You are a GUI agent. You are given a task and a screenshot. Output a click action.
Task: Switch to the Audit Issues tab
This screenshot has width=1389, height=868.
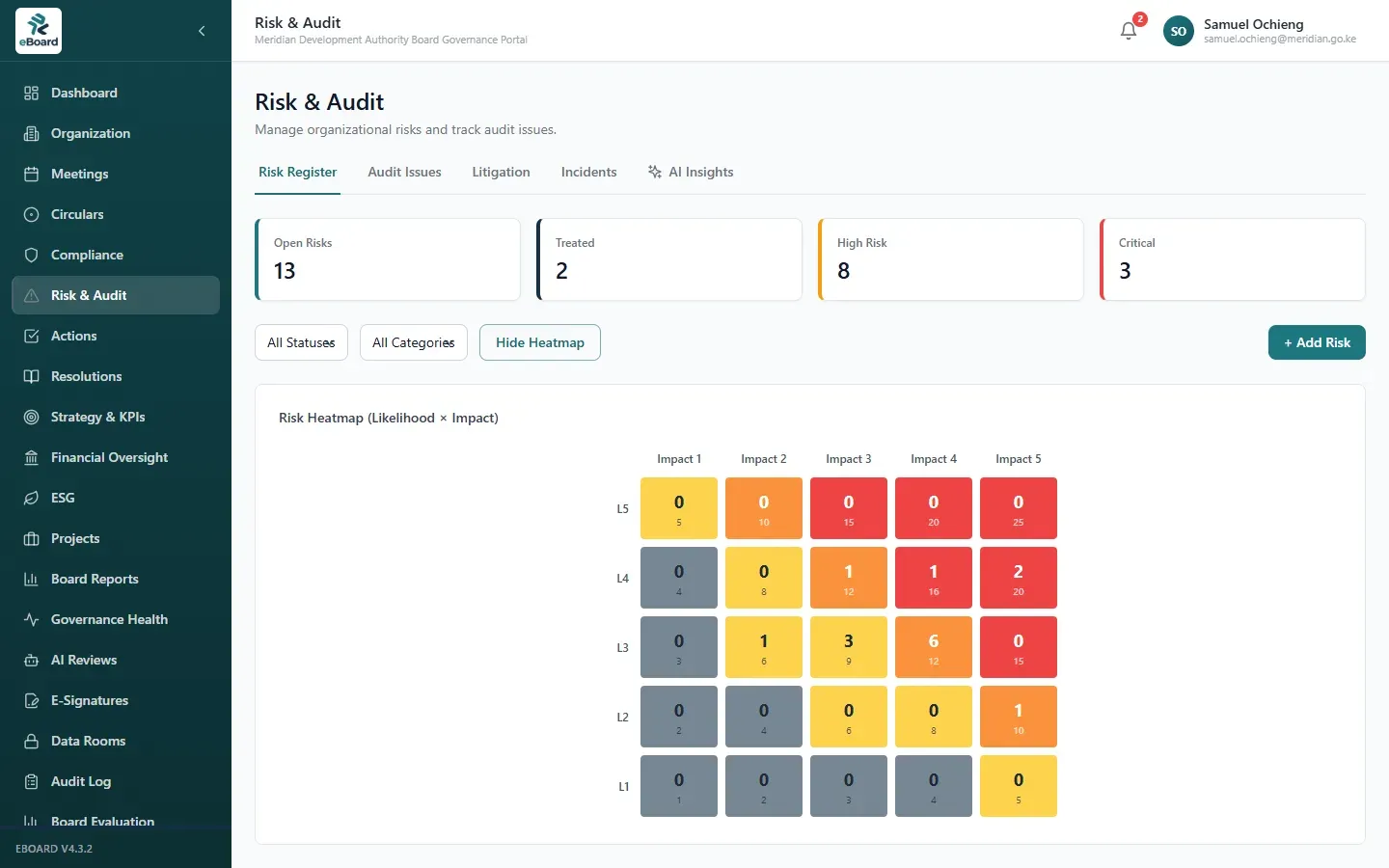point(404,172)
